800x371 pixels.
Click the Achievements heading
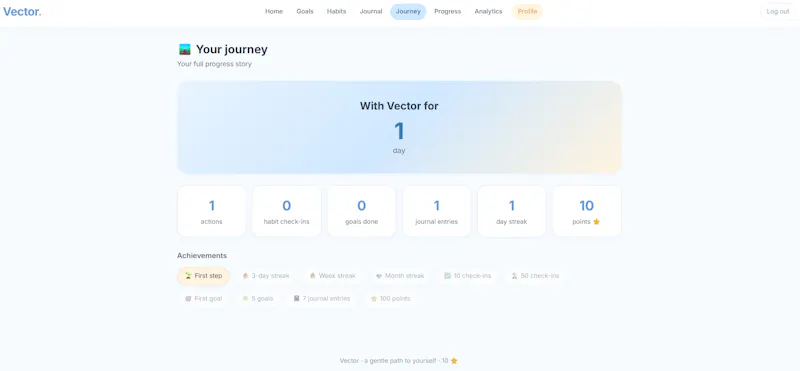coord(202,256)
